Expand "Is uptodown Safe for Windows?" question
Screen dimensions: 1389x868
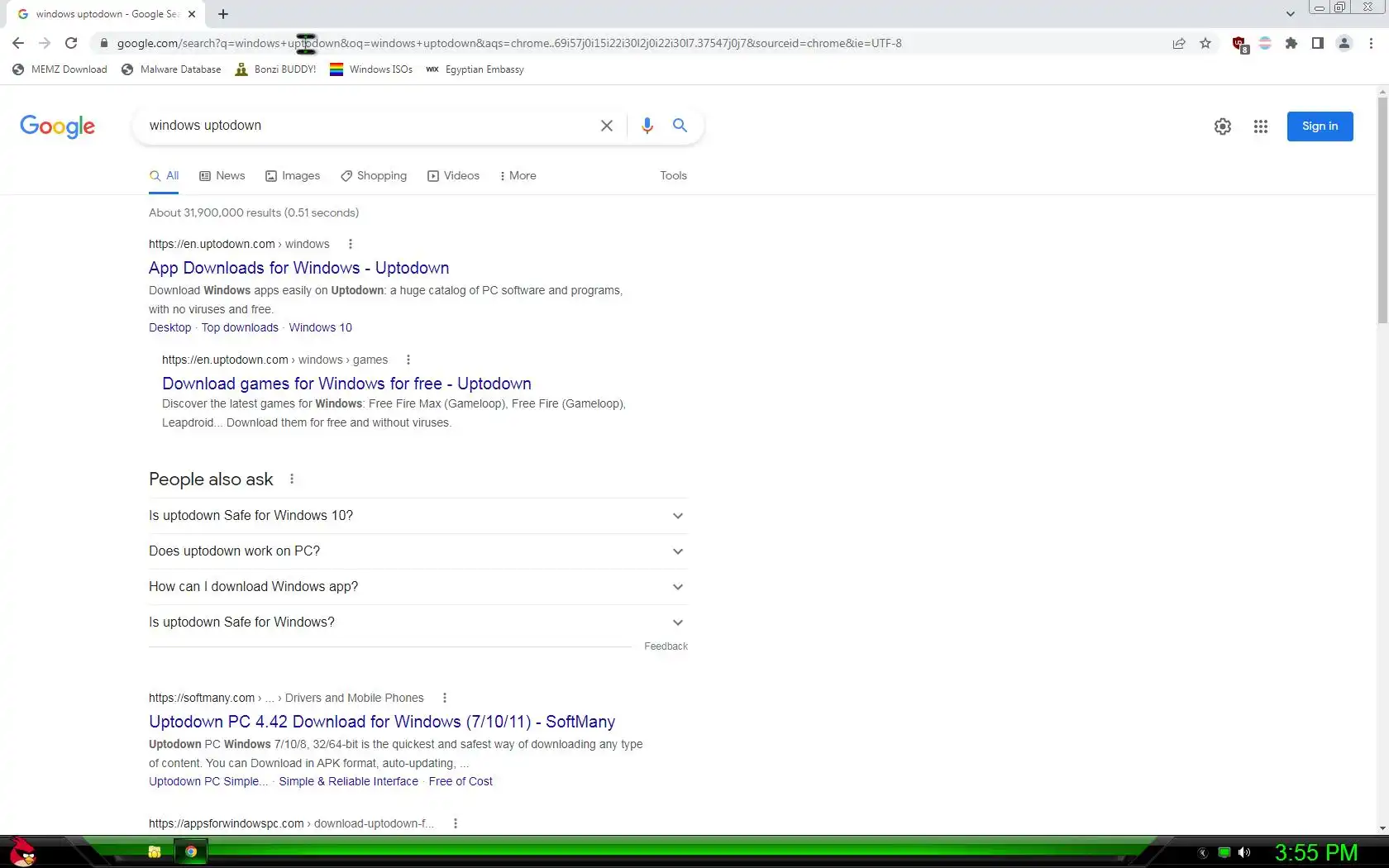[x=418, y=622]
